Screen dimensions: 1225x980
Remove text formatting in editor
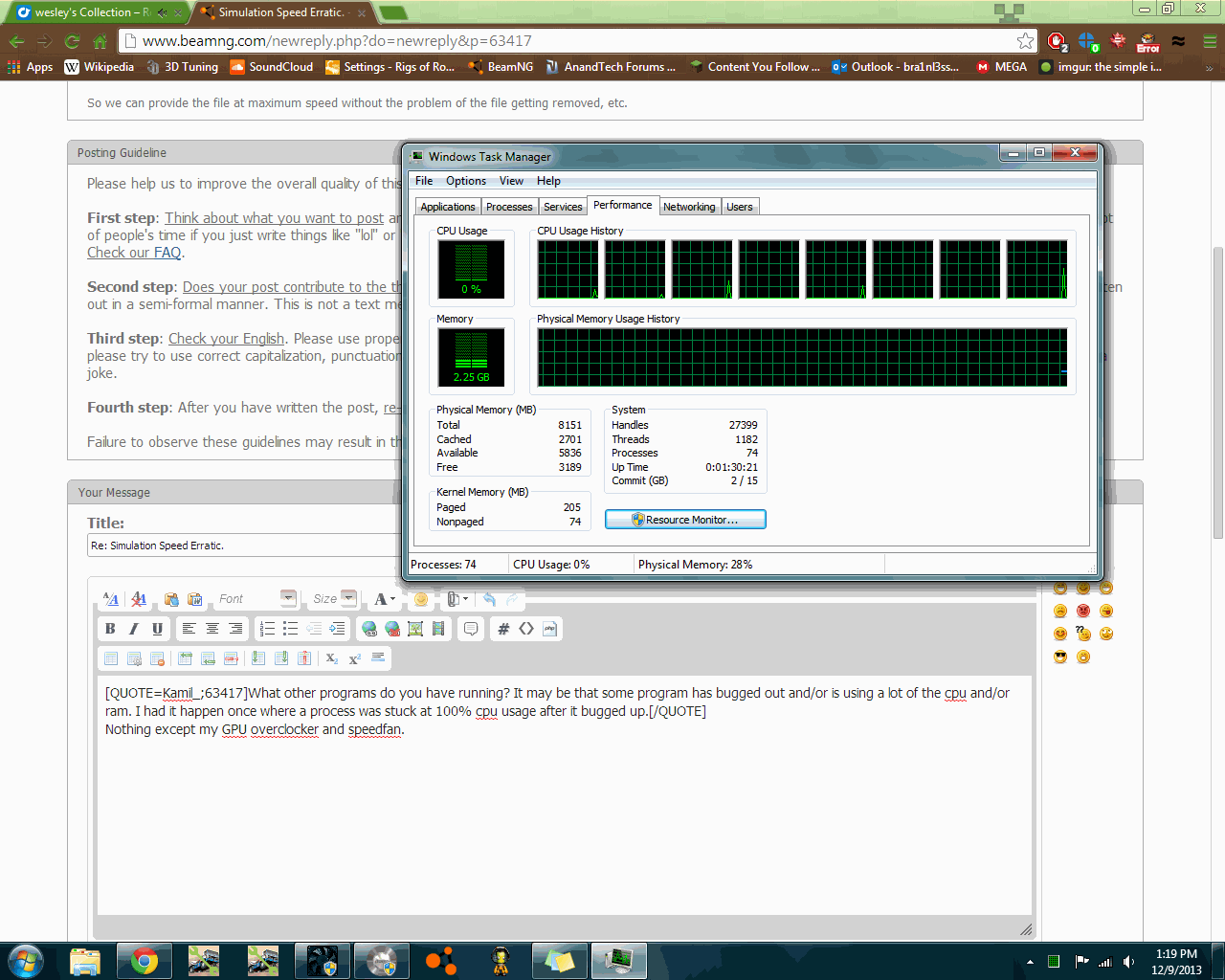tap(139, 599)
